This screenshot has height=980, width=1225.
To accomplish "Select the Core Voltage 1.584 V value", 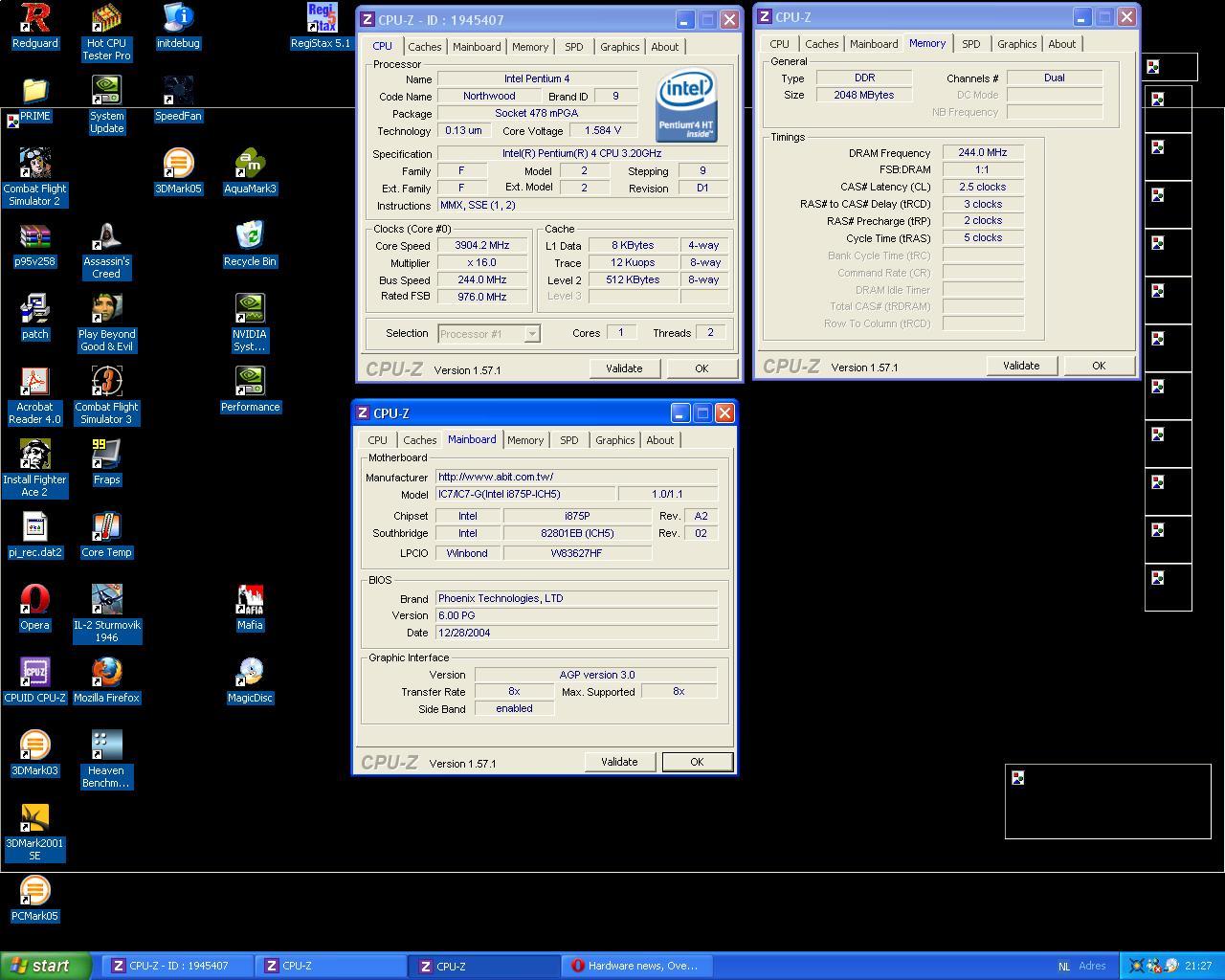I will tap(602, 130).
